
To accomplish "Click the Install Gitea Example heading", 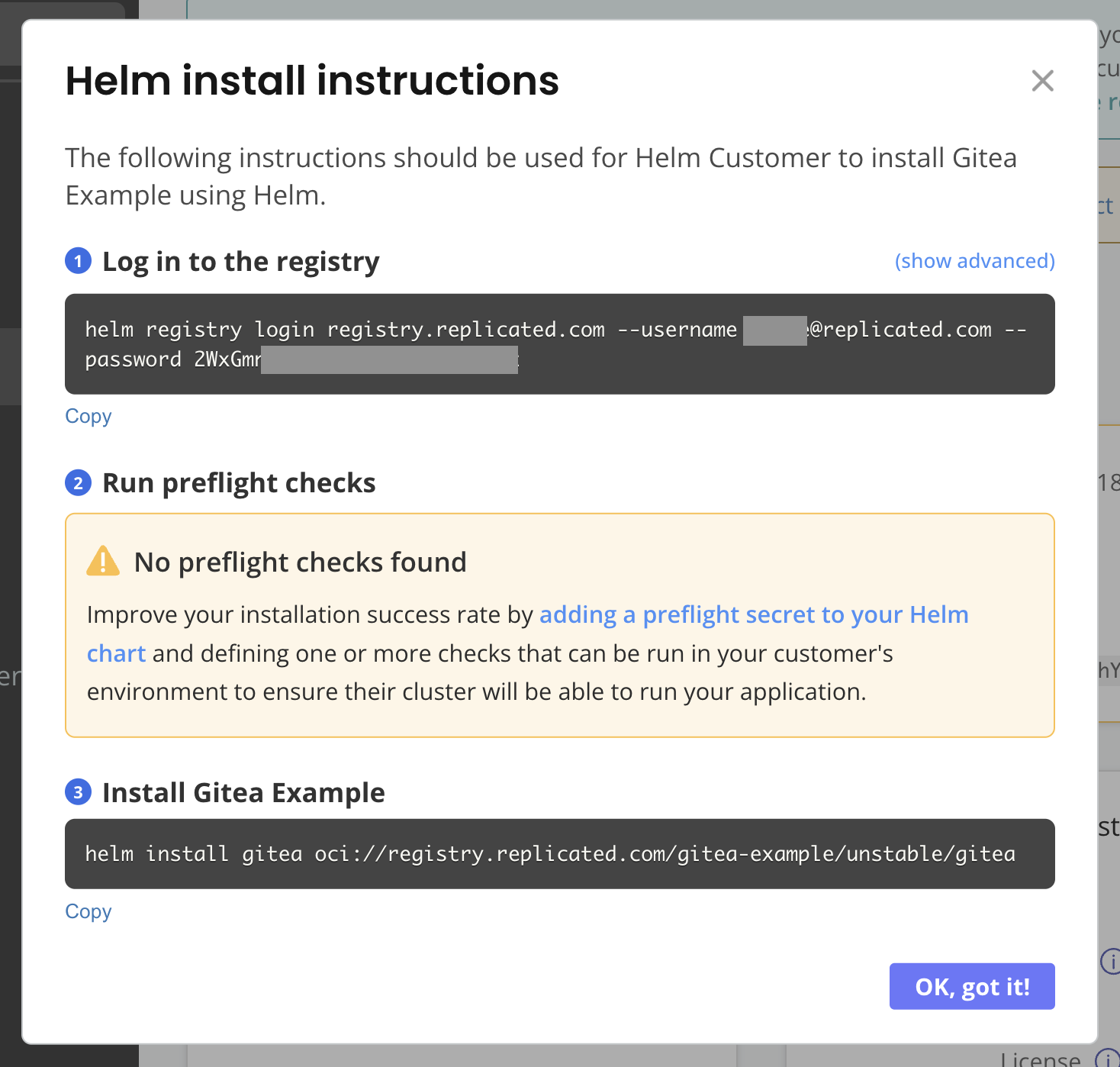I will tap(243, 792).
